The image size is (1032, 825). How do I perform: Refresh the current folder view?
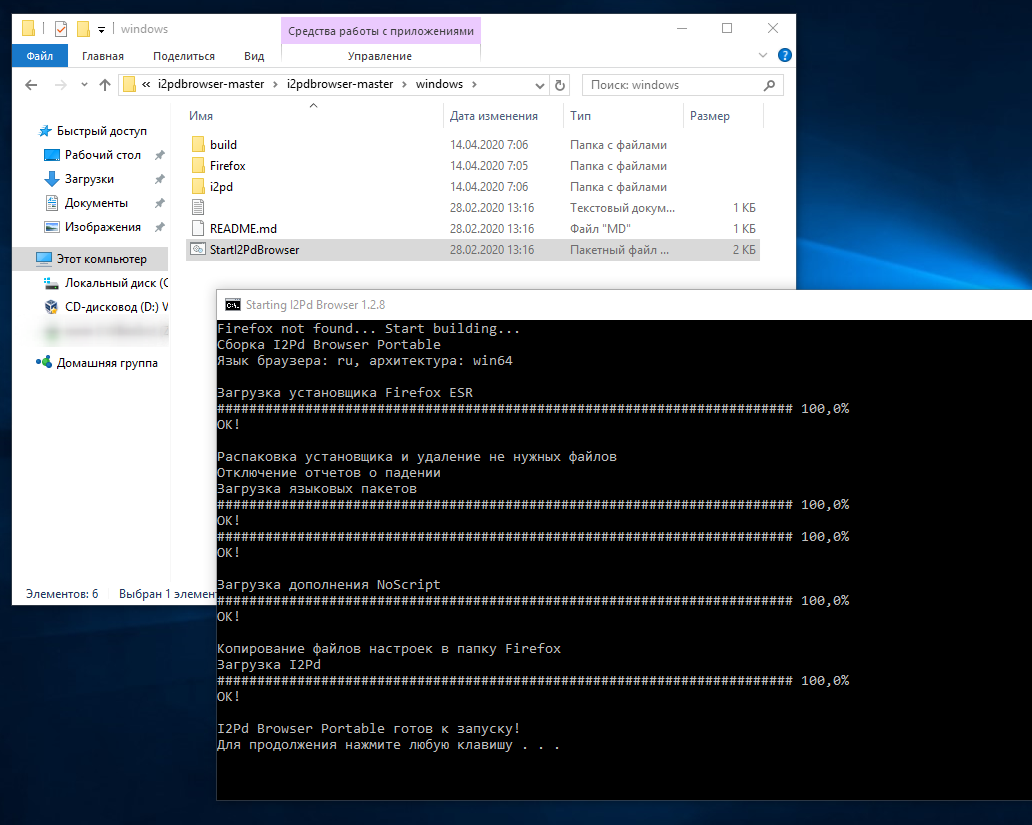(560, 85)
